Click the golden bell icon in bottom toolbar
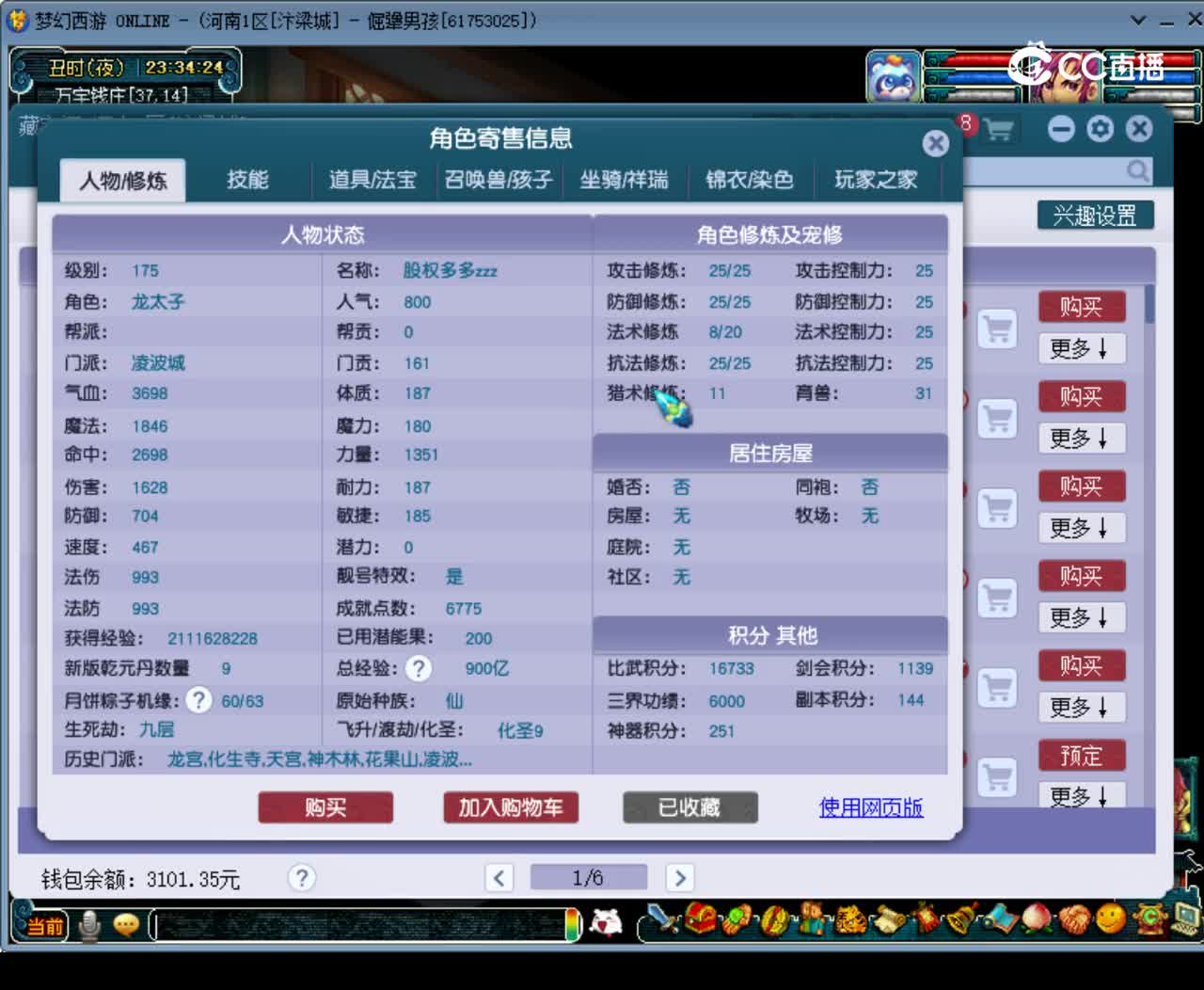 (x=961, y=918)
